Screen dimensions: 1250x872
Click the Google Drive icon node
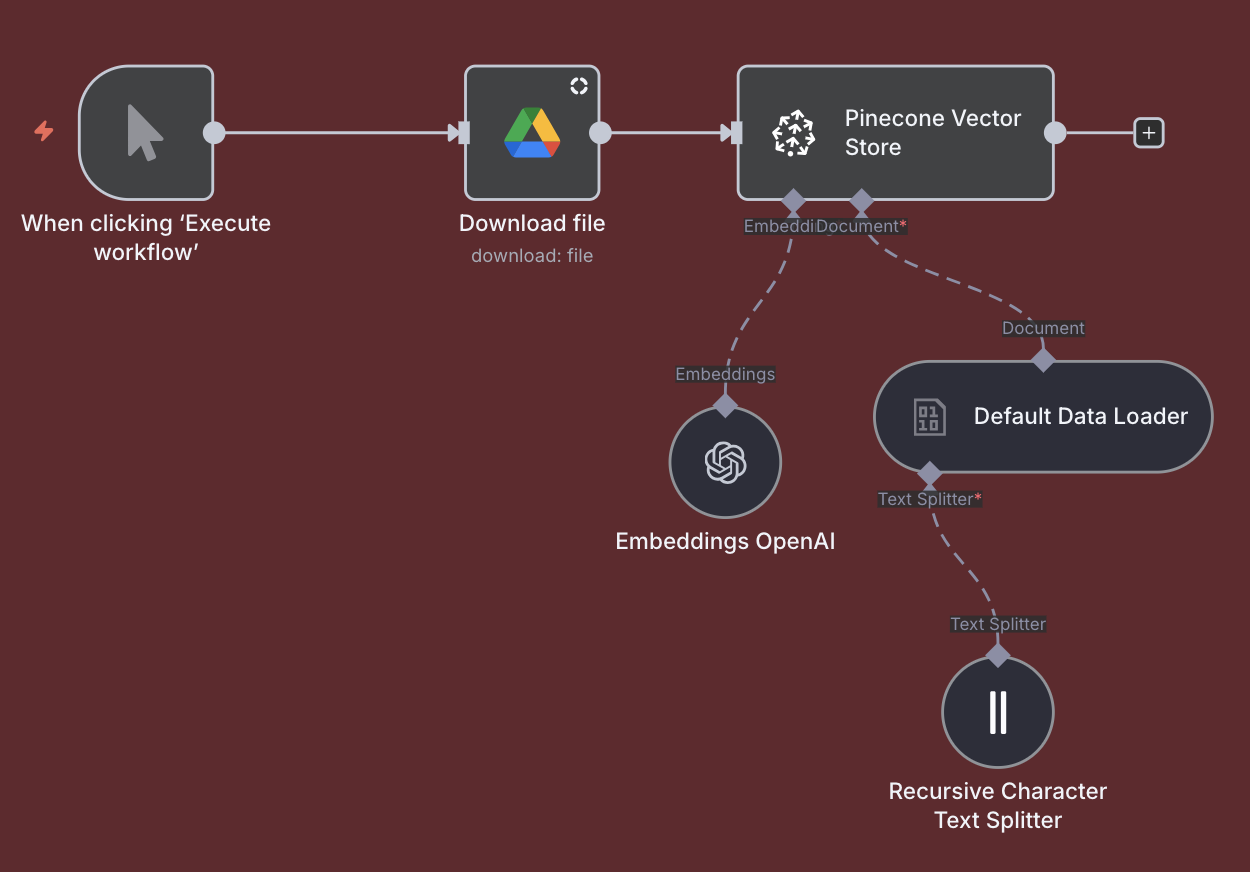(532, 133)
